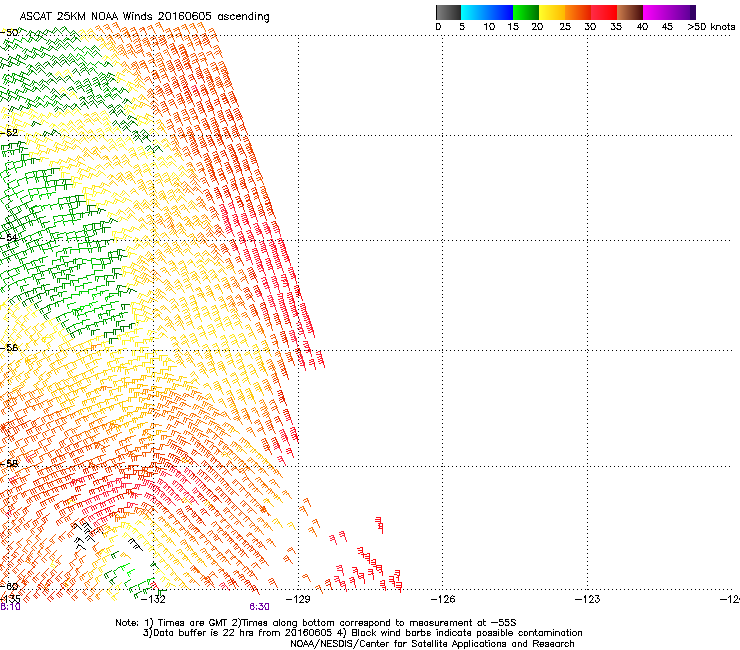Click the '20' label under the color bar

click(x=537, y=27)
